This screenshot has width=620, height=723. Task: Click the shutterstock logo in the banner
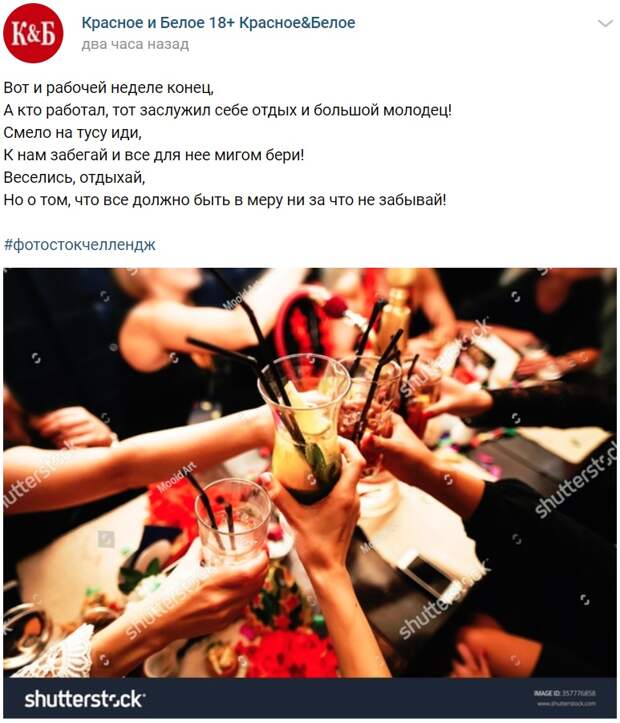click(85, 699)
